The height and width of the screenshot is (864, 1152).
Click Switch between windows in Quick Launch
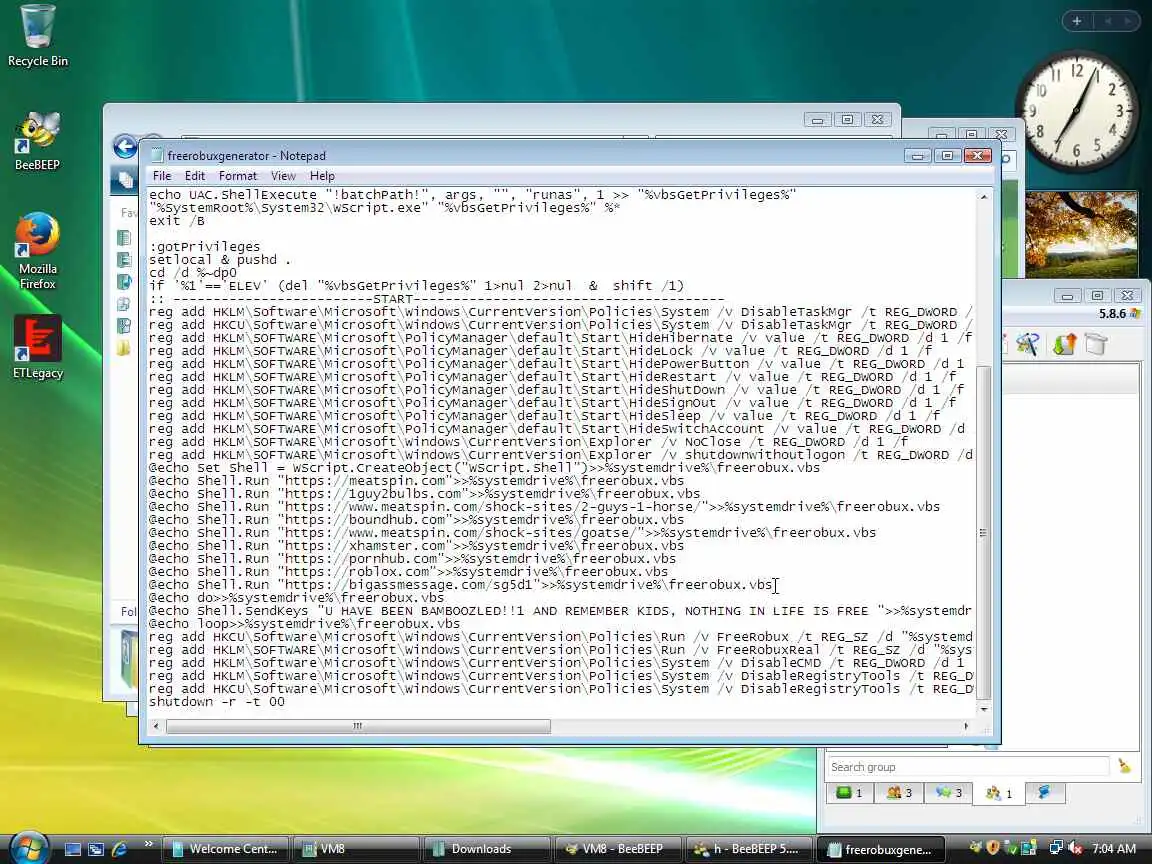click(96, 849)
